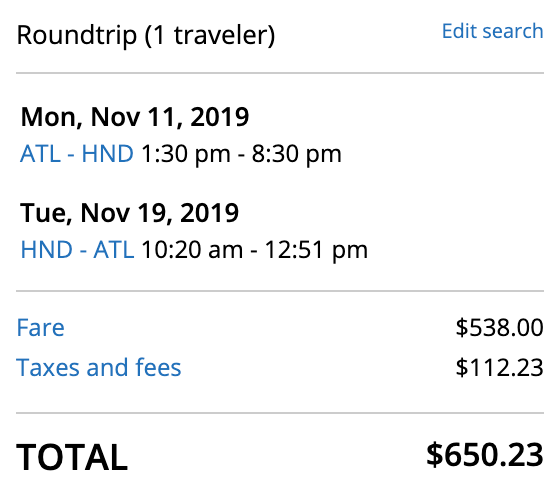
Task: Select the $538.00 fare amount
Action: pos(500,327)
